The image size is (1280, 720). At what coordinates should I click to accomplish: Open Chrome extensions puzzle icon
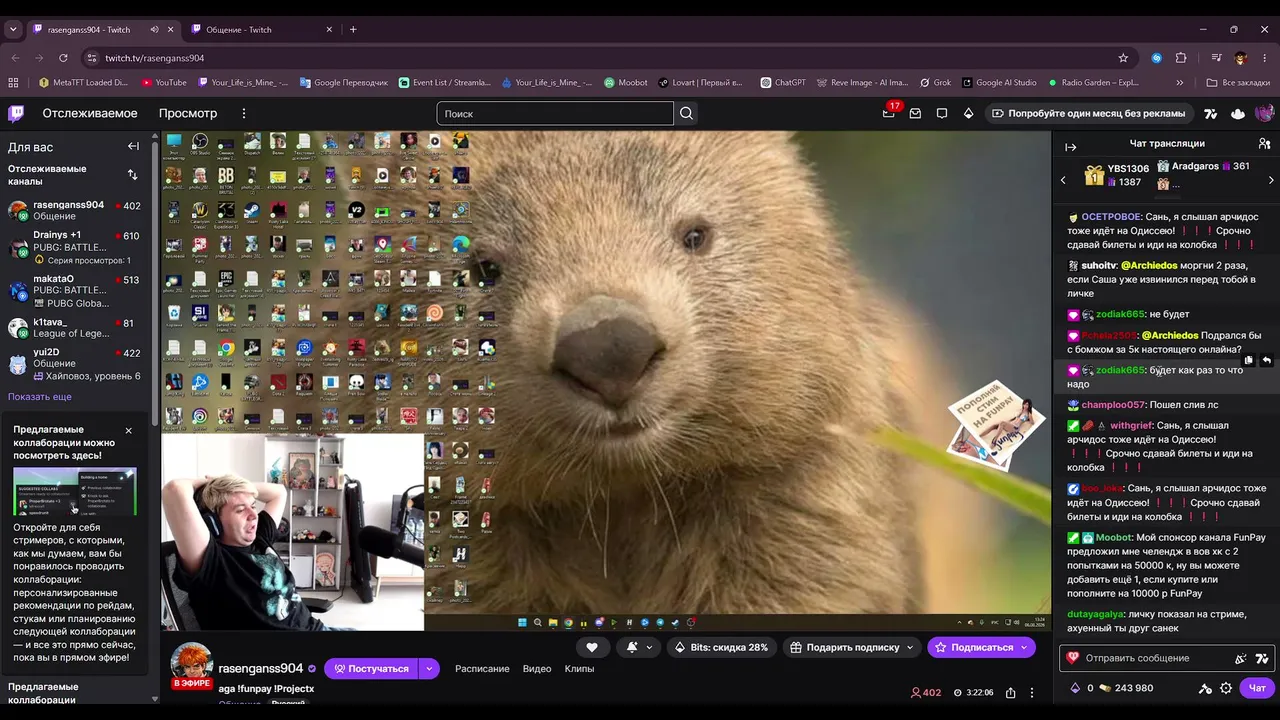[x=1181, y=58]
